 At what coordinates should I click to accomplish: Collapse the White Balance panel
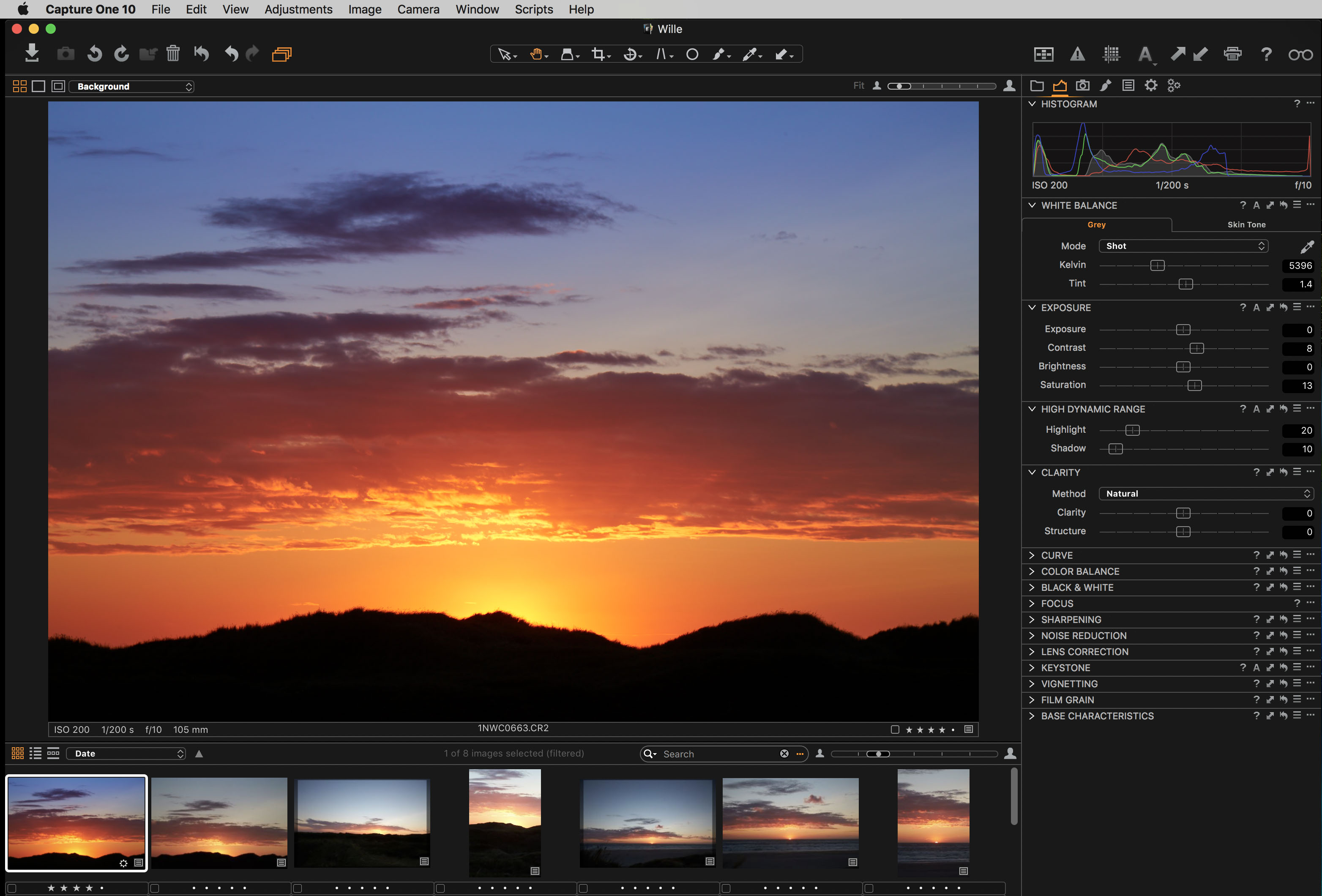[1032, 205]
